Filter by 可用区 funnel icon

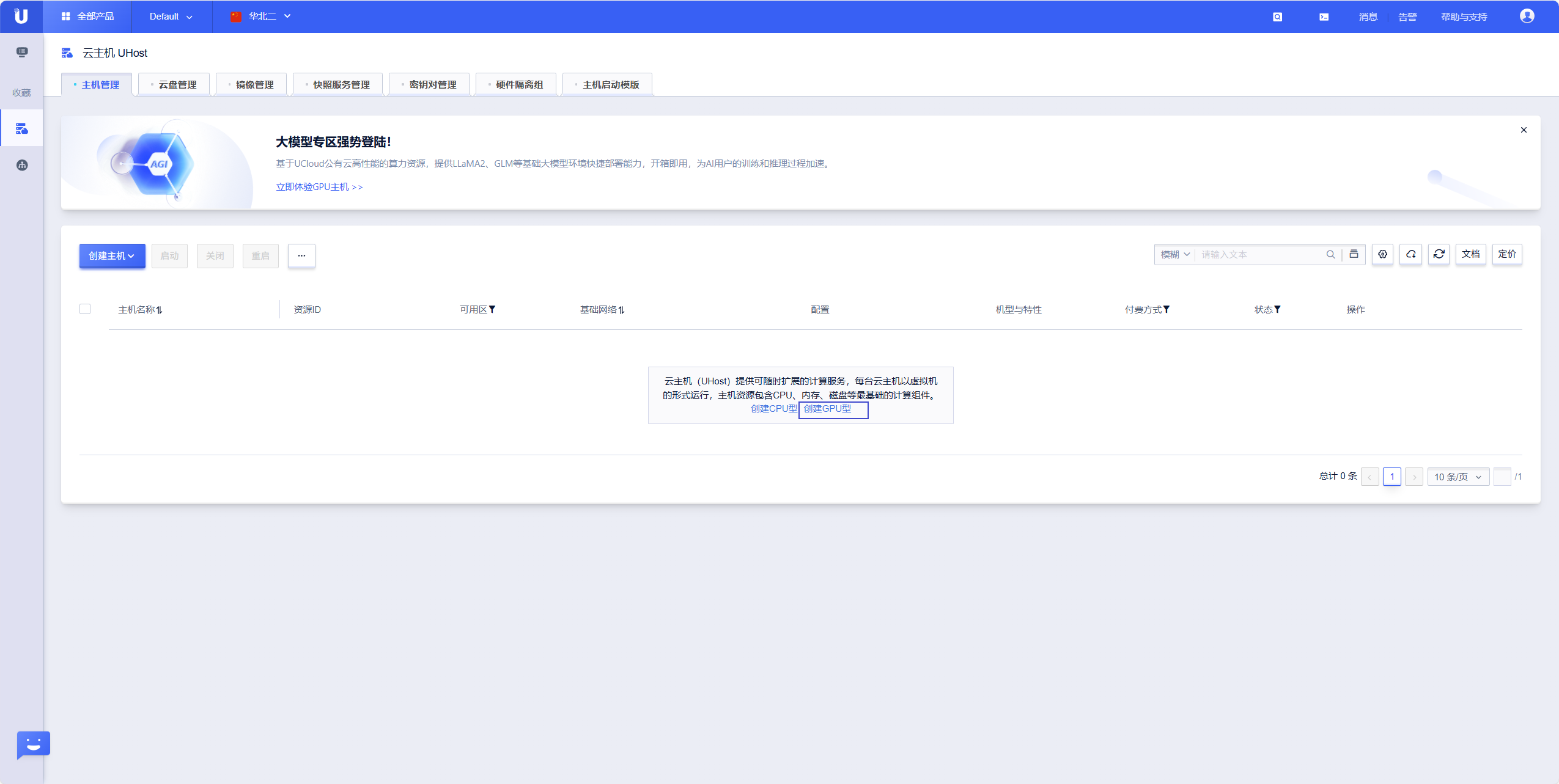492,309
